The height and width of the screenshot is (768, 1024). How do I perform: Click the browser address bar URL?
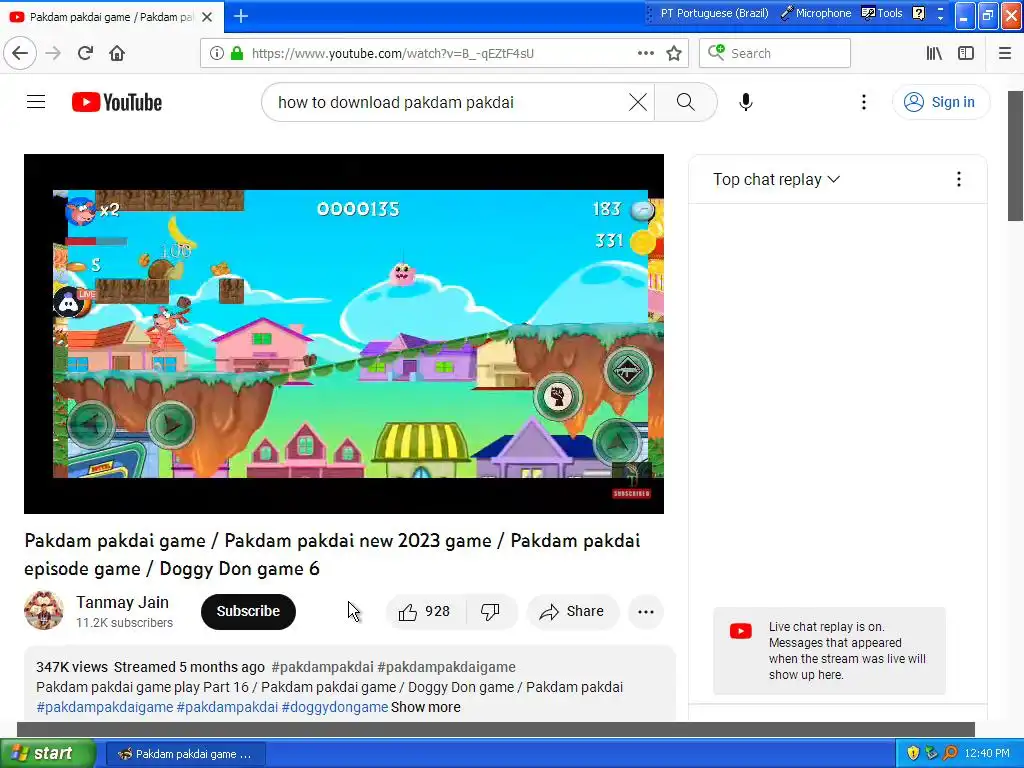tap(393, 54)
